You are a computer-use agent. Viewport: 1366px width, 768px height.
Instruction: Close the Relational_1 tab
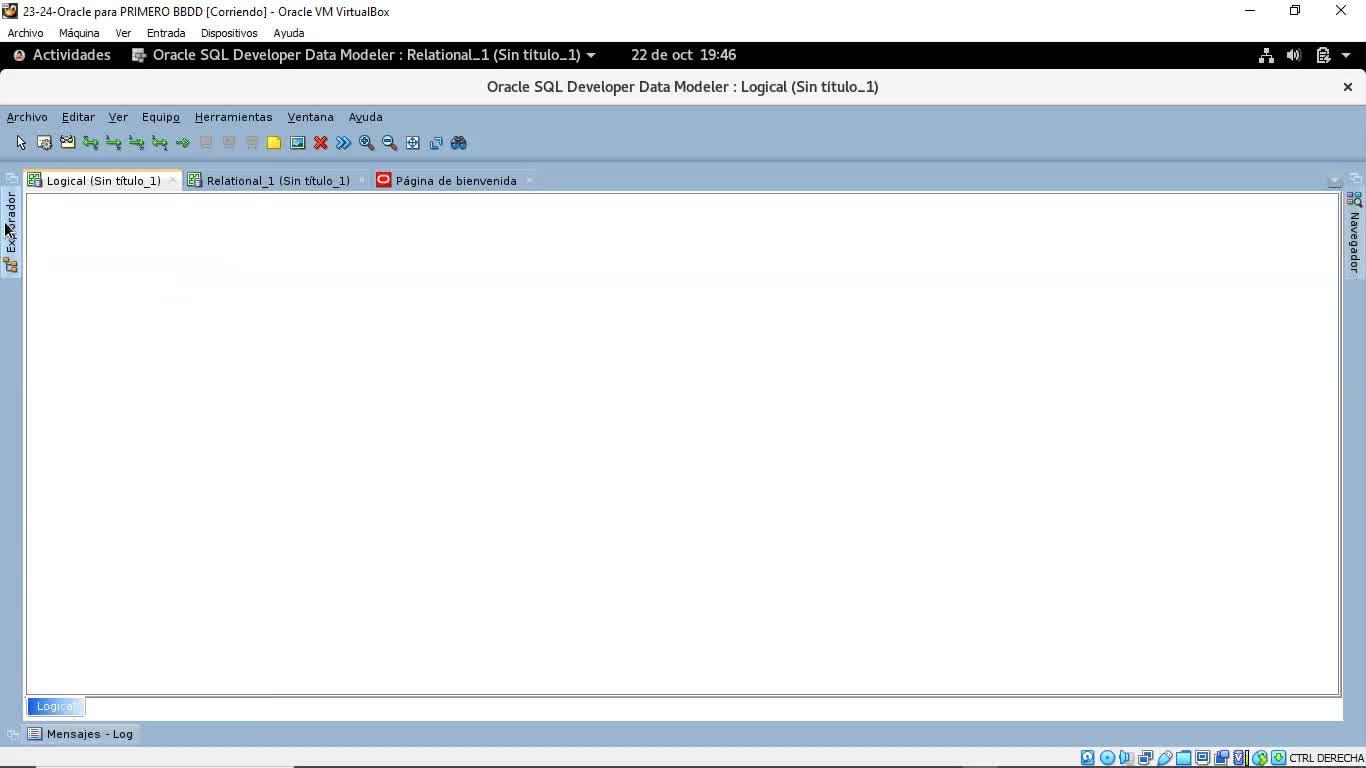coord(362,180)
